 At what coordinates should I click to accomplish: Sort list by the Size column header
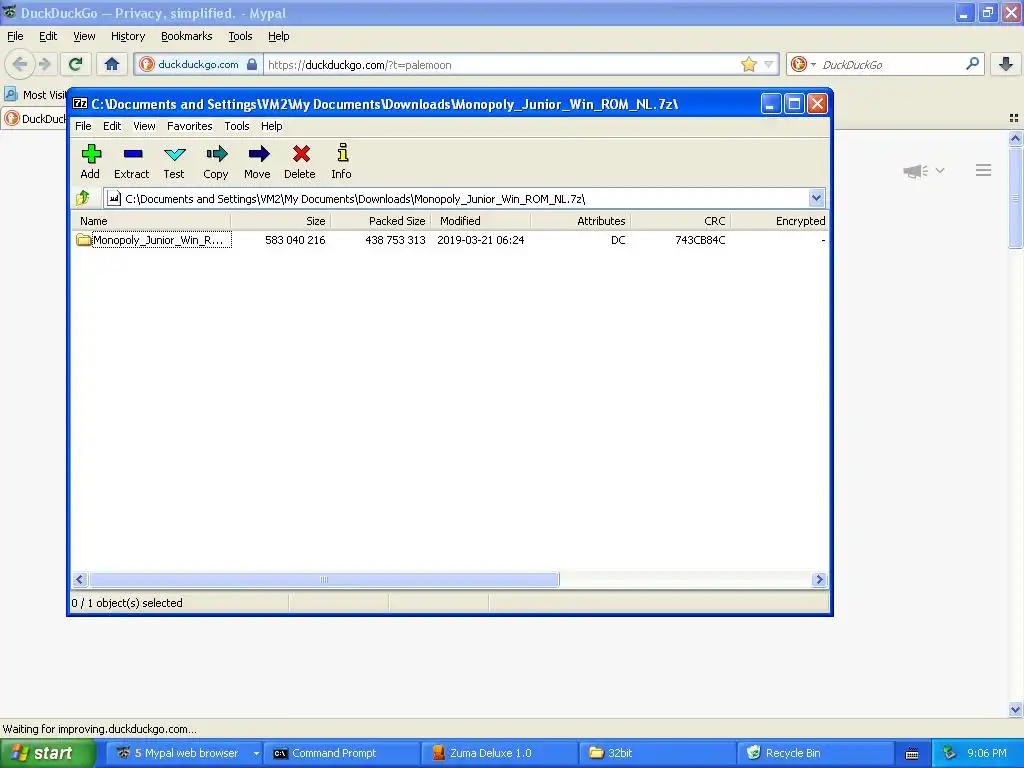(281, 221)
